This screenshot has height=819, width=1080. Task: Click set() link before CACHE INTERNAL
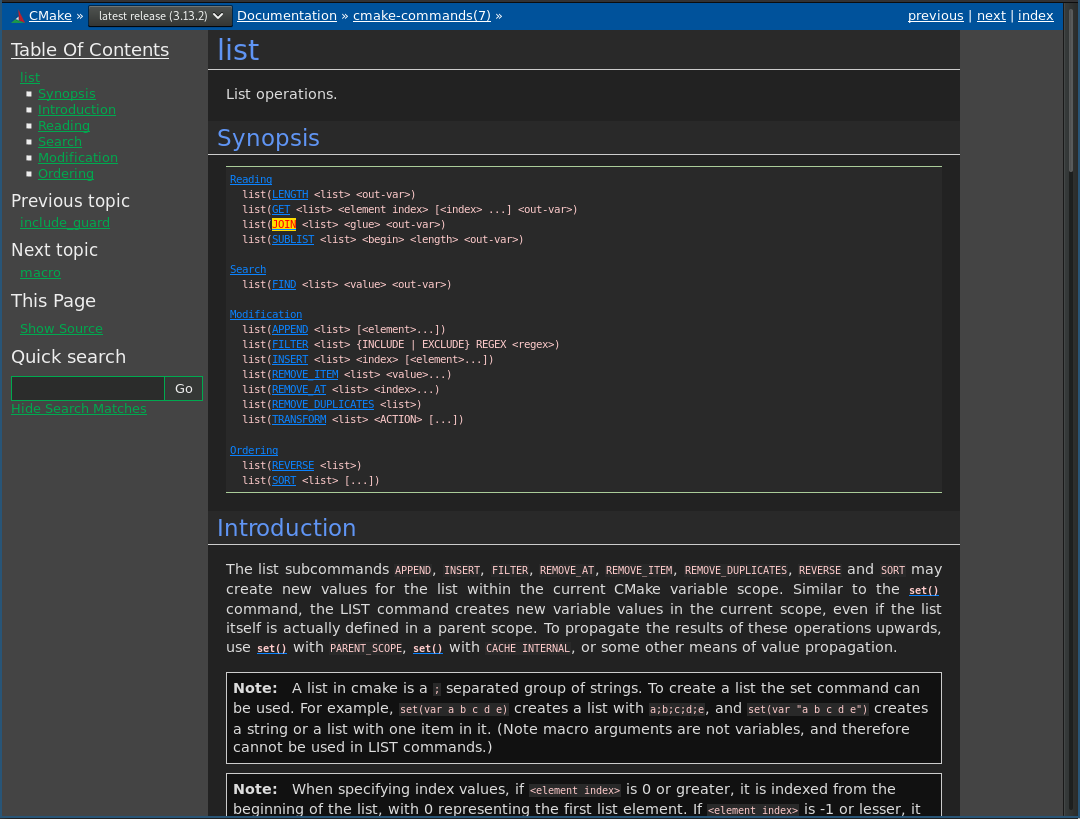pos(428,648)
